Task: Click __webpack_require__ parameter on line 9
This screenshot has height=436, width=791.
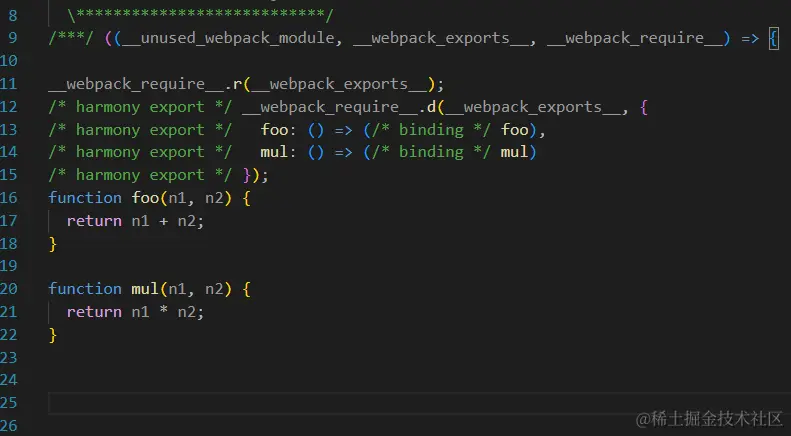Action: pyautogui.click(x=635, y=38)
